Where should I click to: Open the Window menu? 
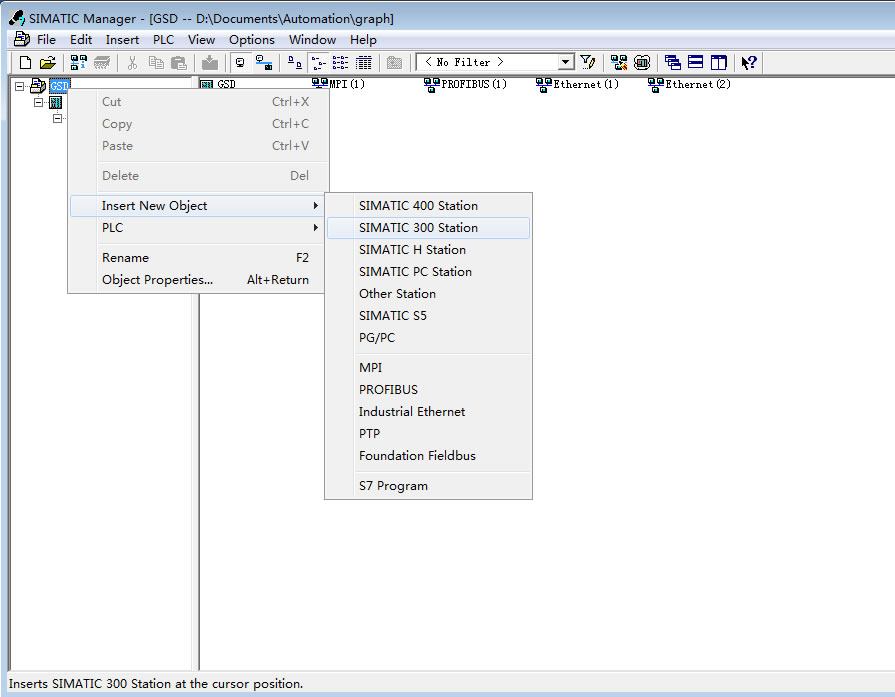pyautogui.click(x=312, y=39)
